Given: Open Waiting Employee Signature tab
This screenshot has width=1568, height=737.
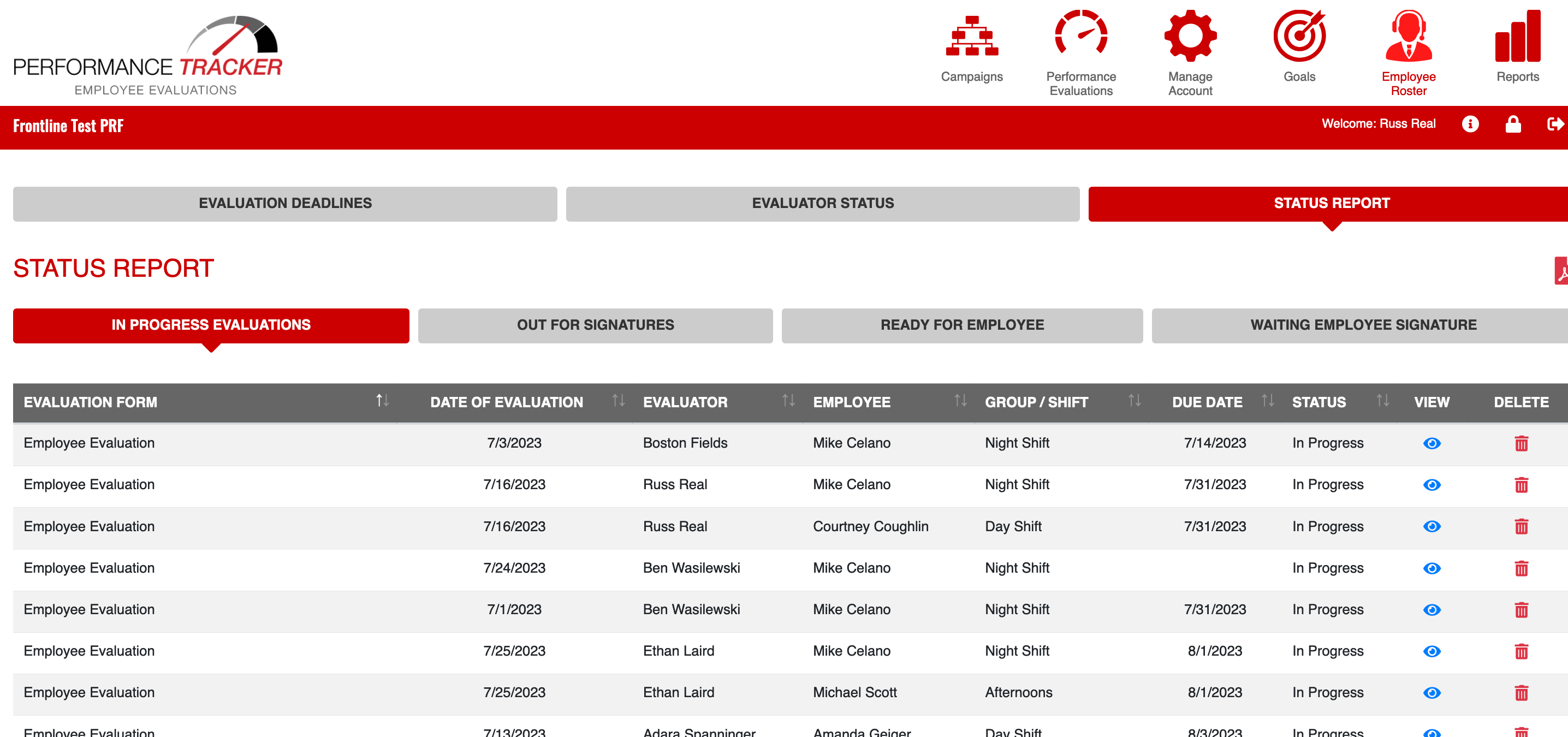Looking at the screenshot, I should pos(1359,325).
